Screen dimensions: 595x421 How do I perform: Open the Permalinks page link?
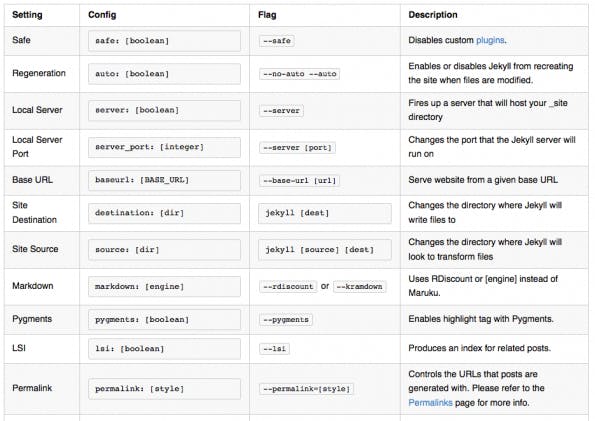click(430, 403)
